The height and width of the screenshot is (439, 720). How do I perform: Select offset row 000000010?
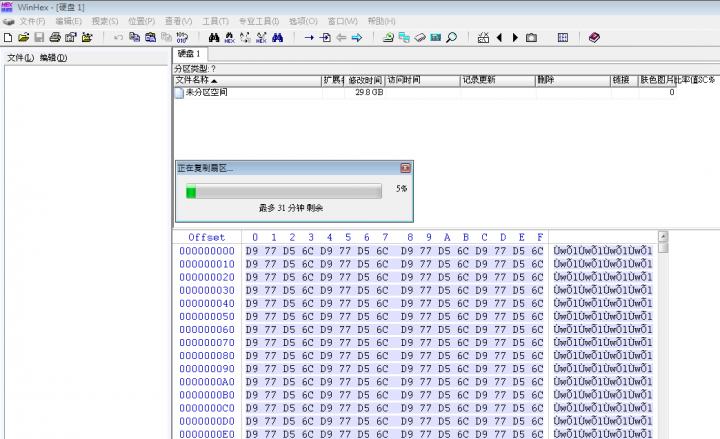207,264
